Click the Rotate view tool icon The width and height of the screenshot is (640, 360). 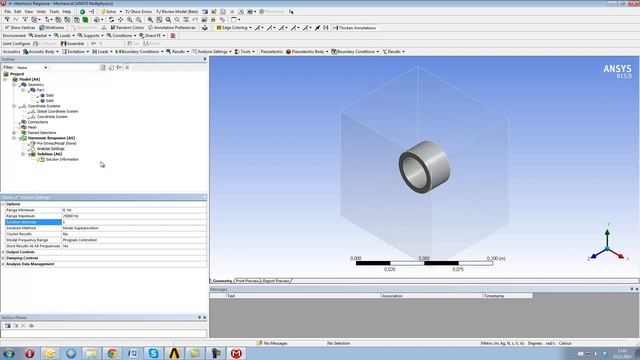tap(111, 20)
